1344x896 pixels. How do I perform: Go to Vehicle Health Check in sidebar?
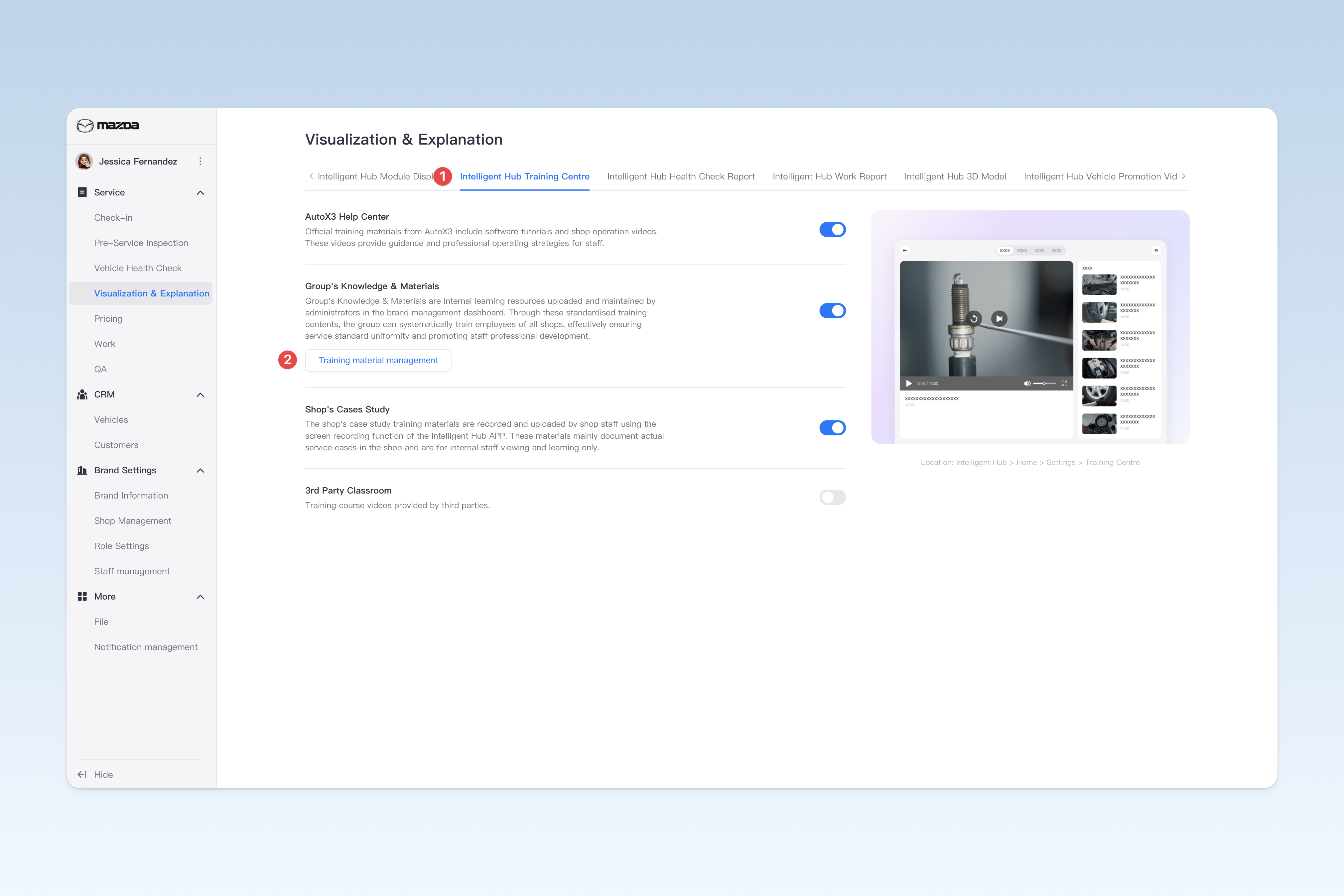click(x=138, y=268)
